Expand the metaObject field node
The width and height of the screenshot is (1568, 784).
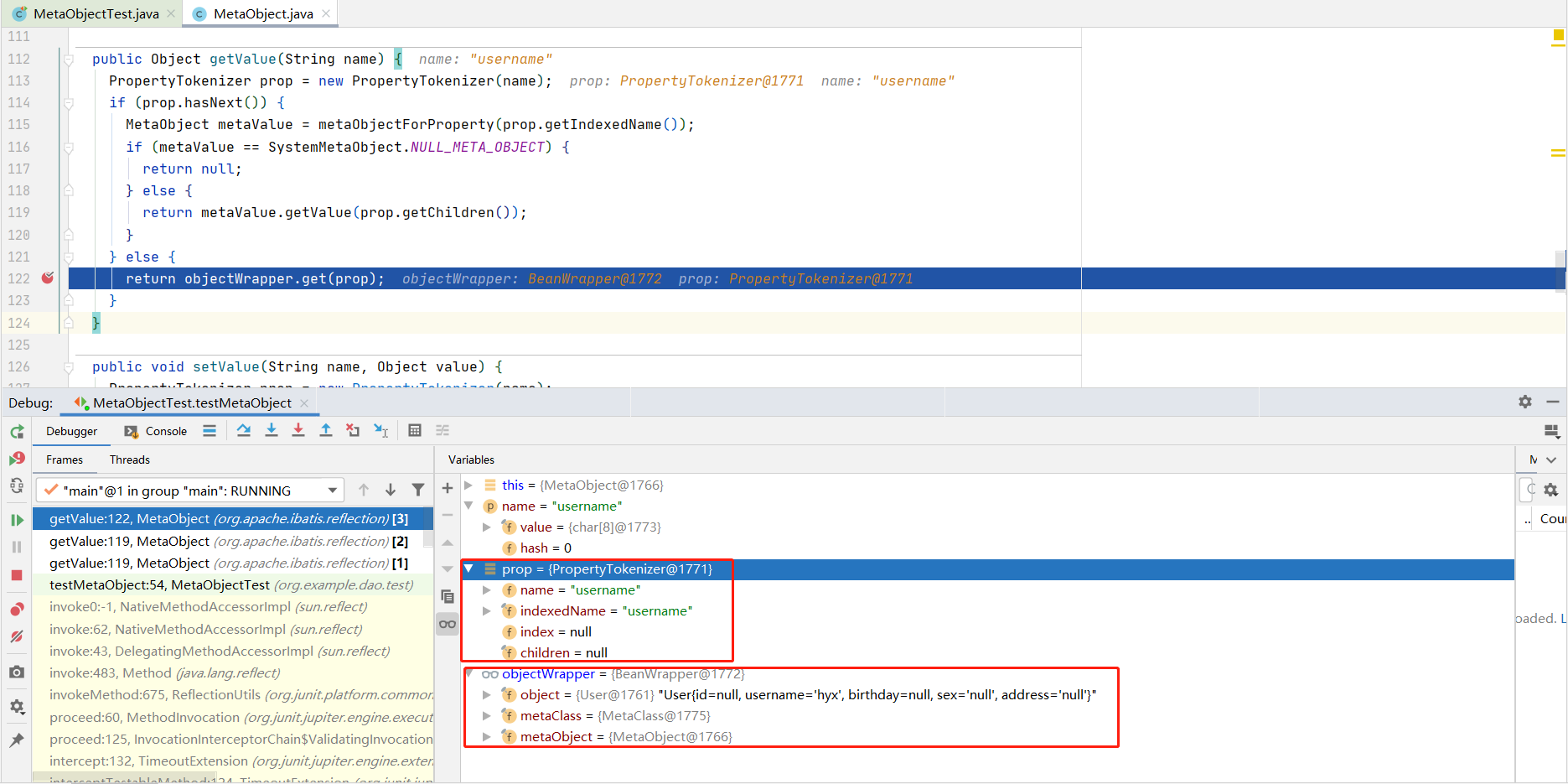coord(487,737)
